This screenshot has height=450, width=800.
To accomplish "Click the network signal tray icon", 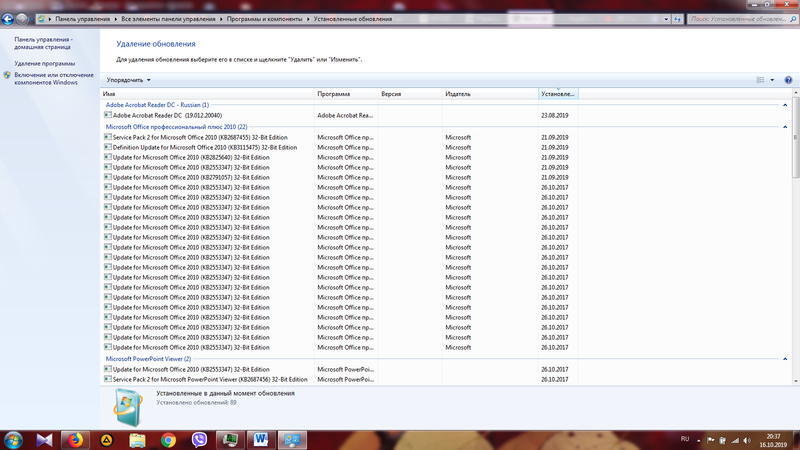I will (735, 440).
